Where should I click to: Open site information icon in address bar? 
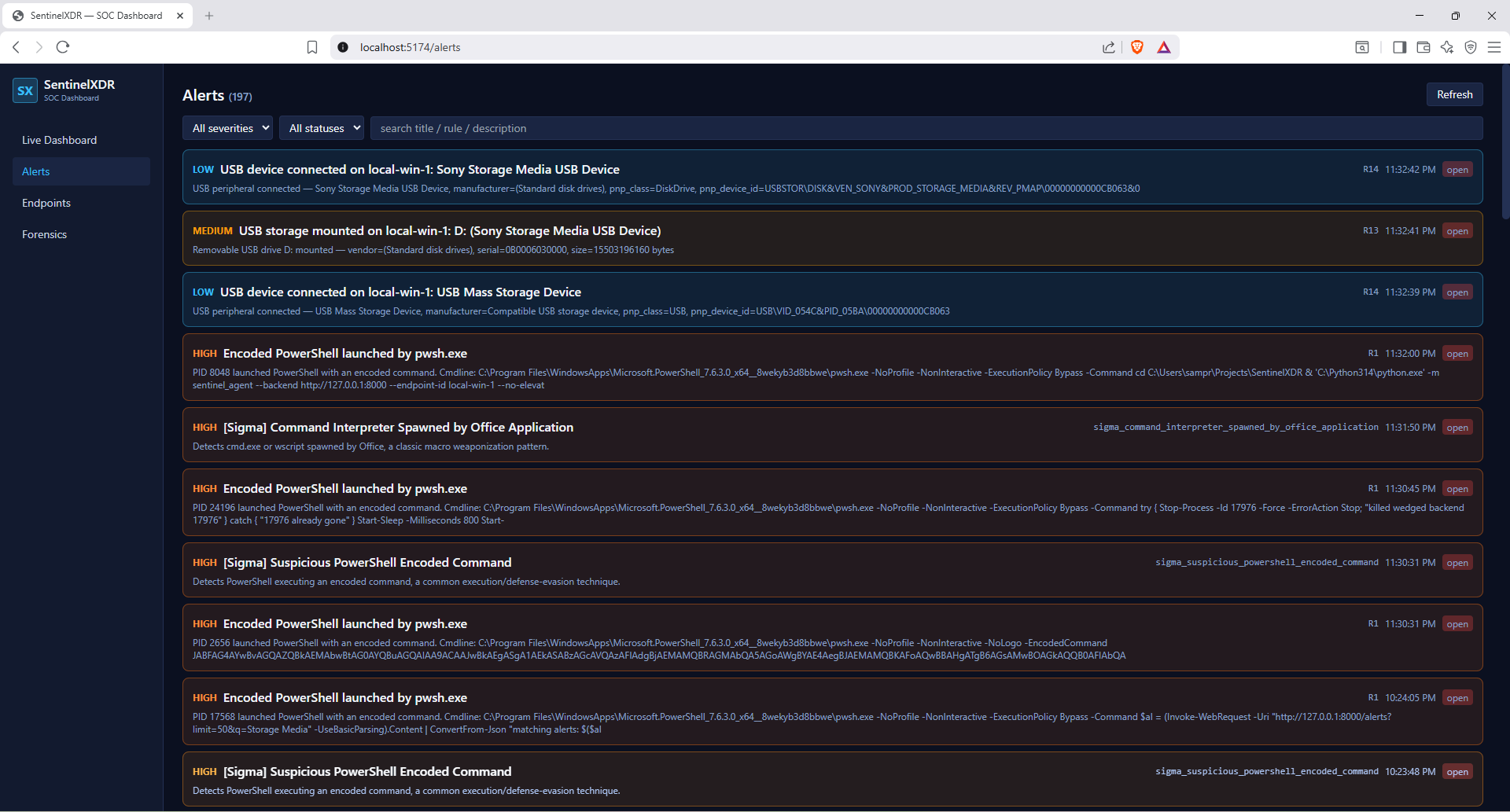[343, 47]
